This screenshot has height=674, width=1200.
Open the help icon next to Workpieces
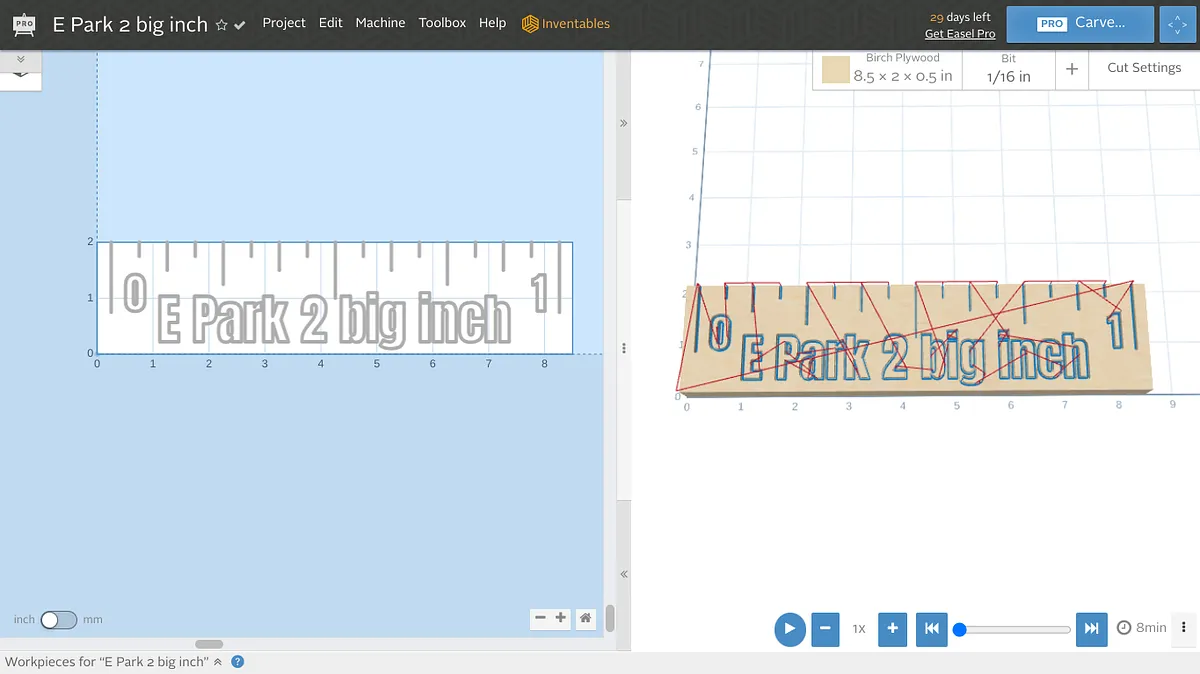238,662
